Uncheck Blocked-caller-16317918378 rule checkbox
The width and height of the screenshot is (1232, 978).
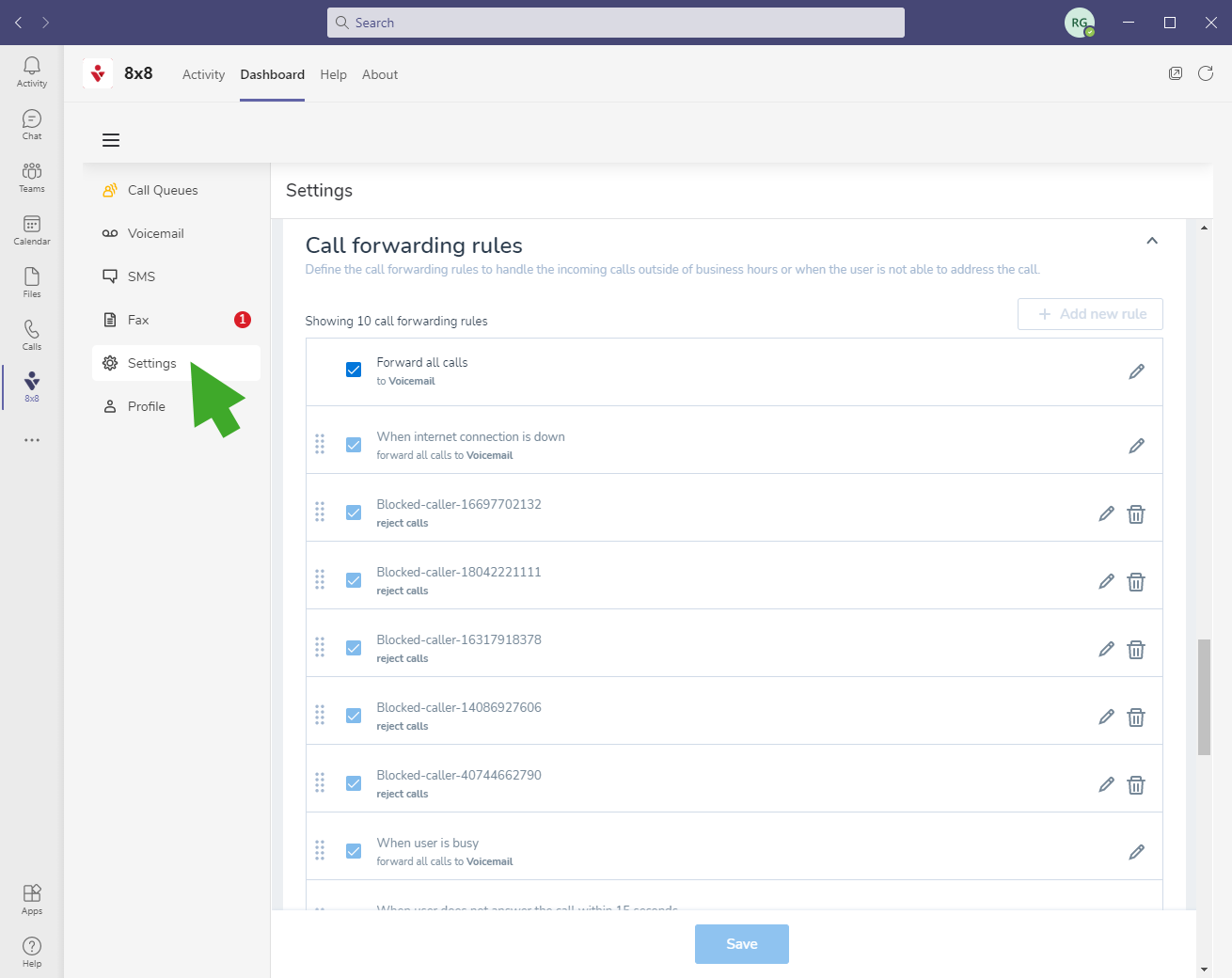click(354, 648)
